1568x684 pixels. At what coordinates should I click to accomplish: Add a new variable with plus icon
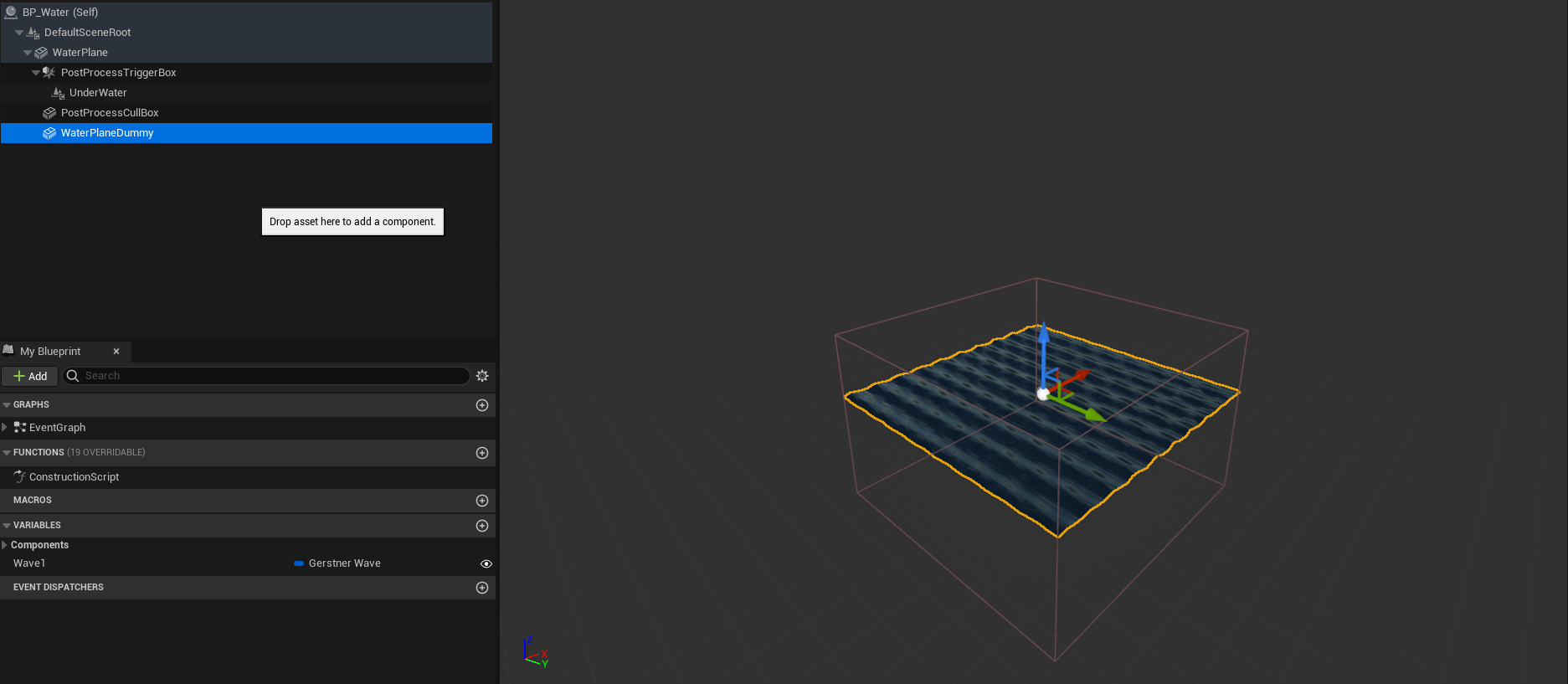(x=482, y=526)
